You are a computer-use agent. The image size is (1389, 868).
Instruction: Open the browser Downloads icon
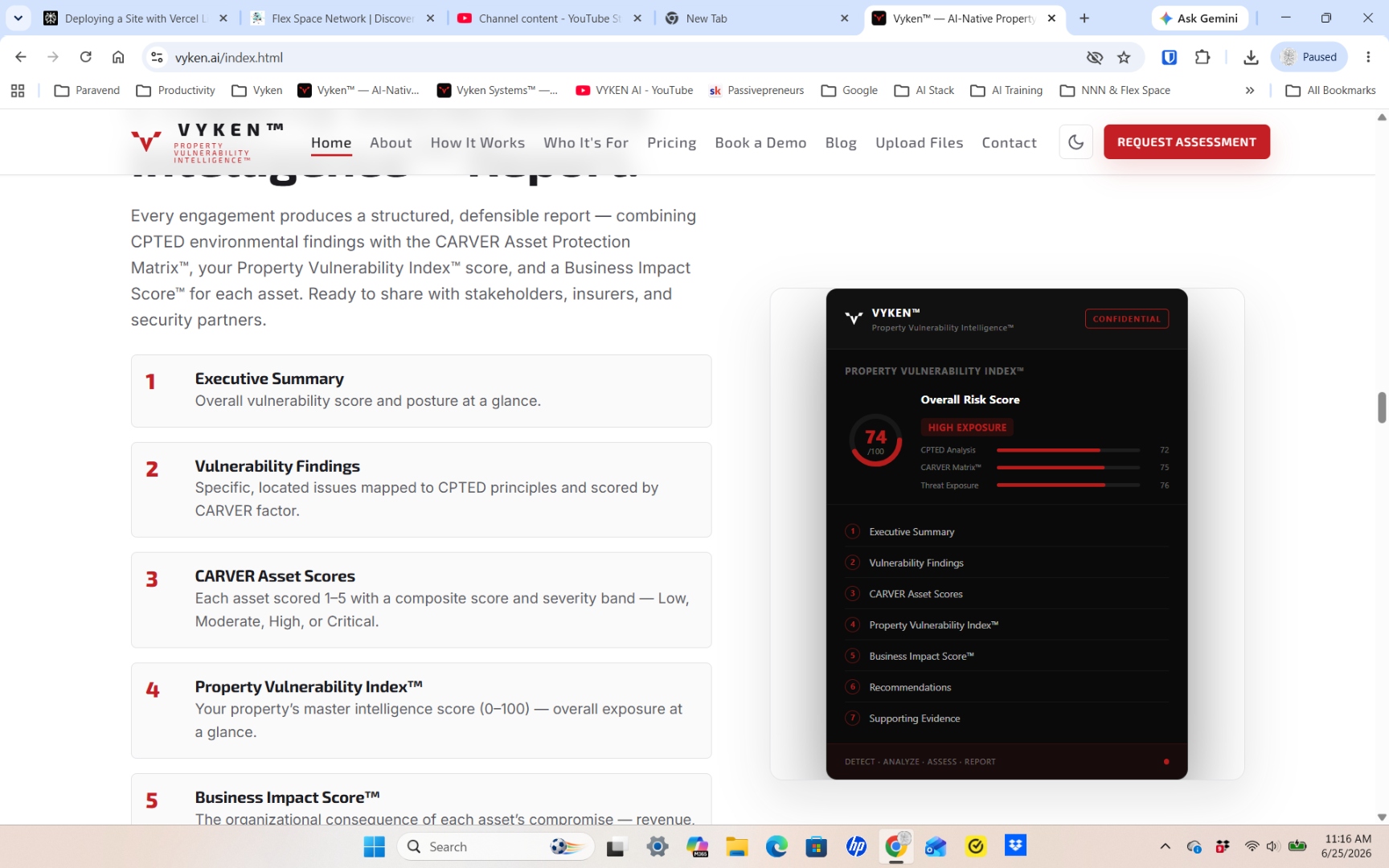[x=1251, y=57]
